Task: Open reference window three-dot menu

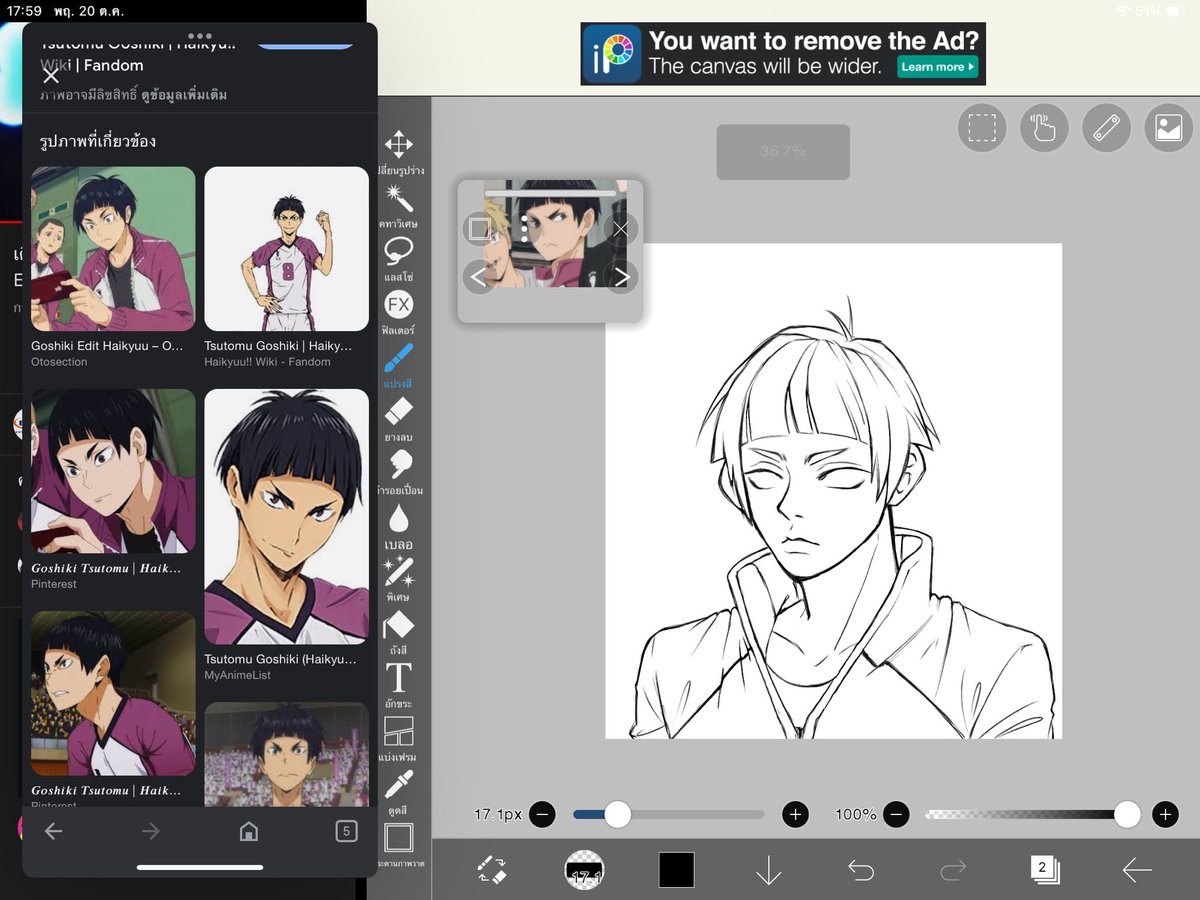Action: (x=524, y=229)
